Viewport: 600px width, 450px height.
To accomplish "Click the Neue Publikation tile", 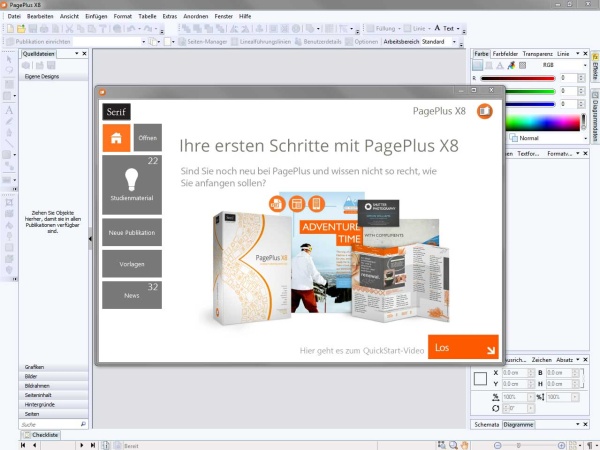I will click(132, 232).
